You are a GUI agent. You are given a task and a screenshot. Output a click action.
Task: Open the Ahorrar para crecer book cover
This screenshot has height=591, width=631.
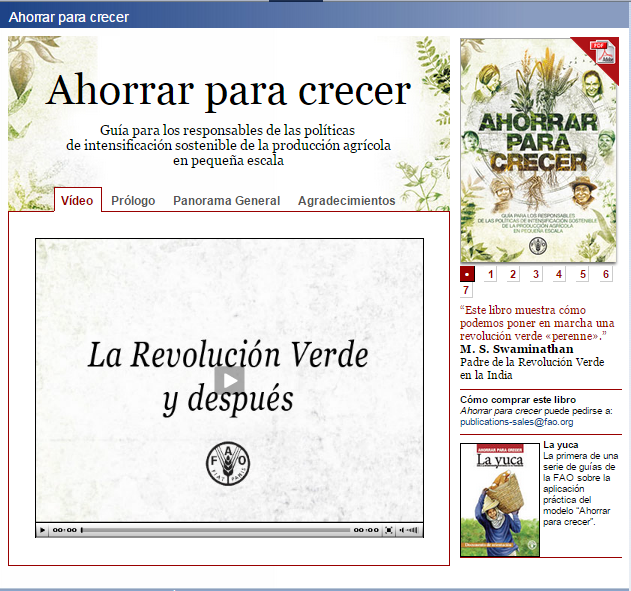[538, 150]
